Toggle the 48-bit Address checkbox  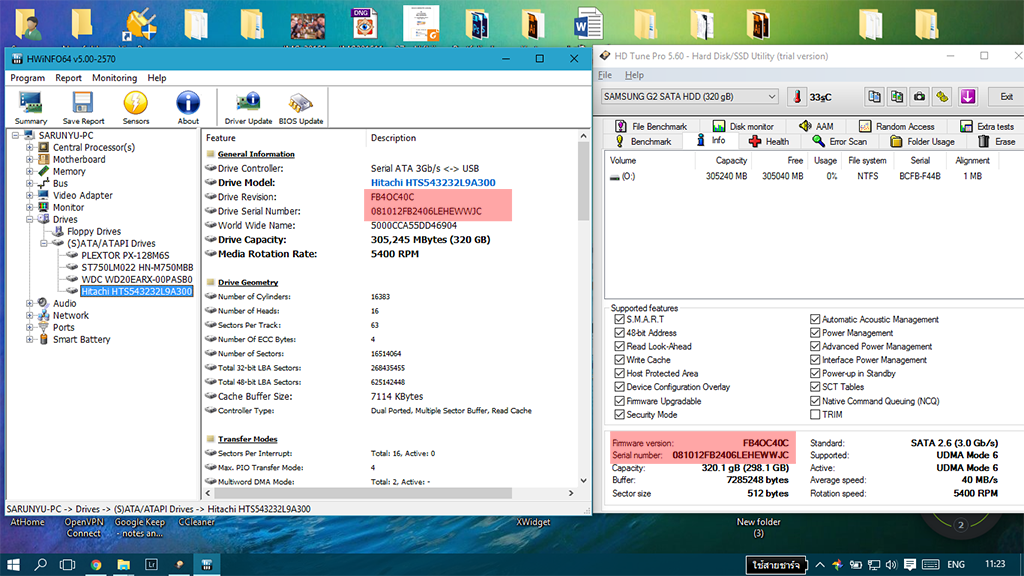619,333
